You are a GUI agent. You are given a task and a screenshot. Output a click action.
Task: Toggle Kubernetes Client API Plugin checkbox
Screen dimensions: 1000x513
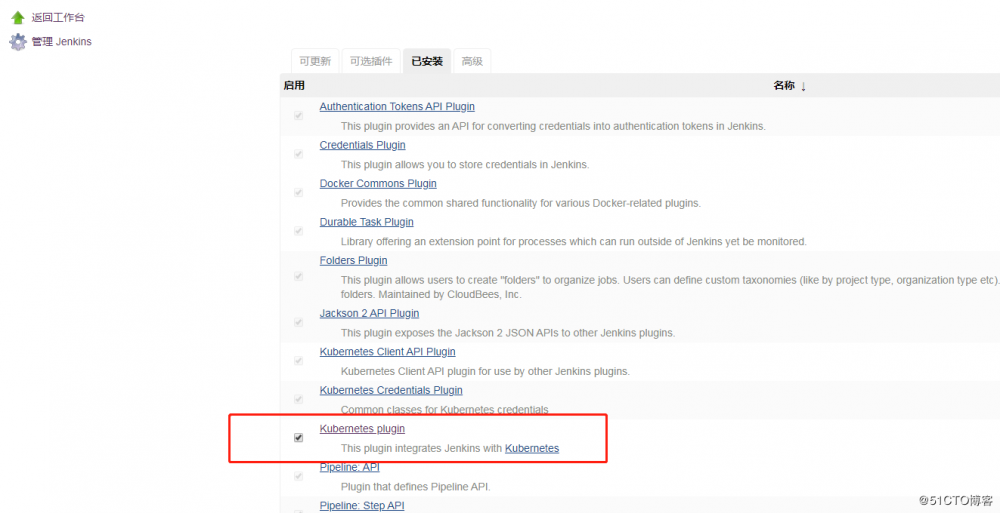click(x=298, y=361)
